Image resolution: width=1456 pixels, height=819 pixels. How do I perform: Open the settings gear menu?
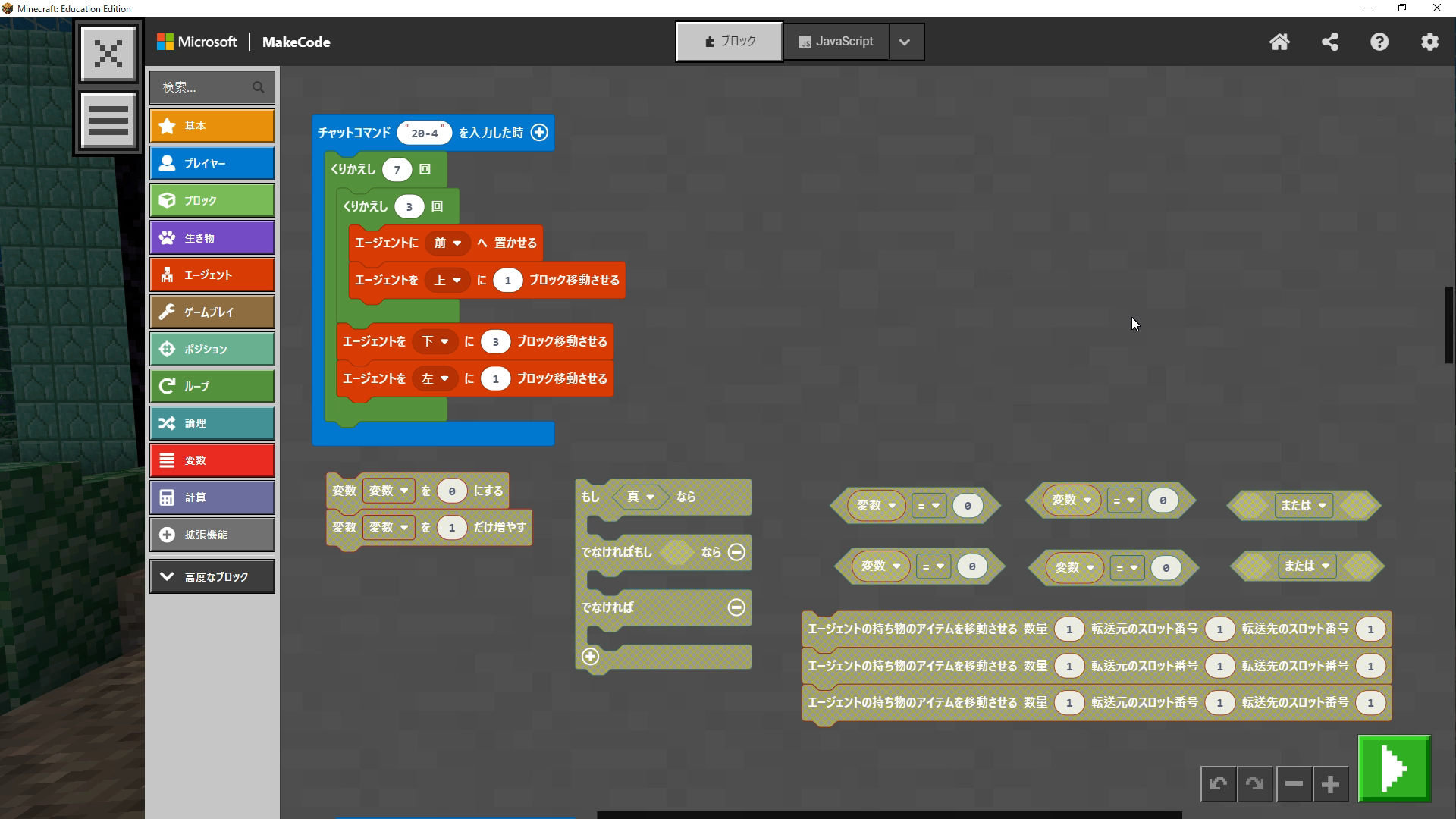click(x=1429, y=42)
